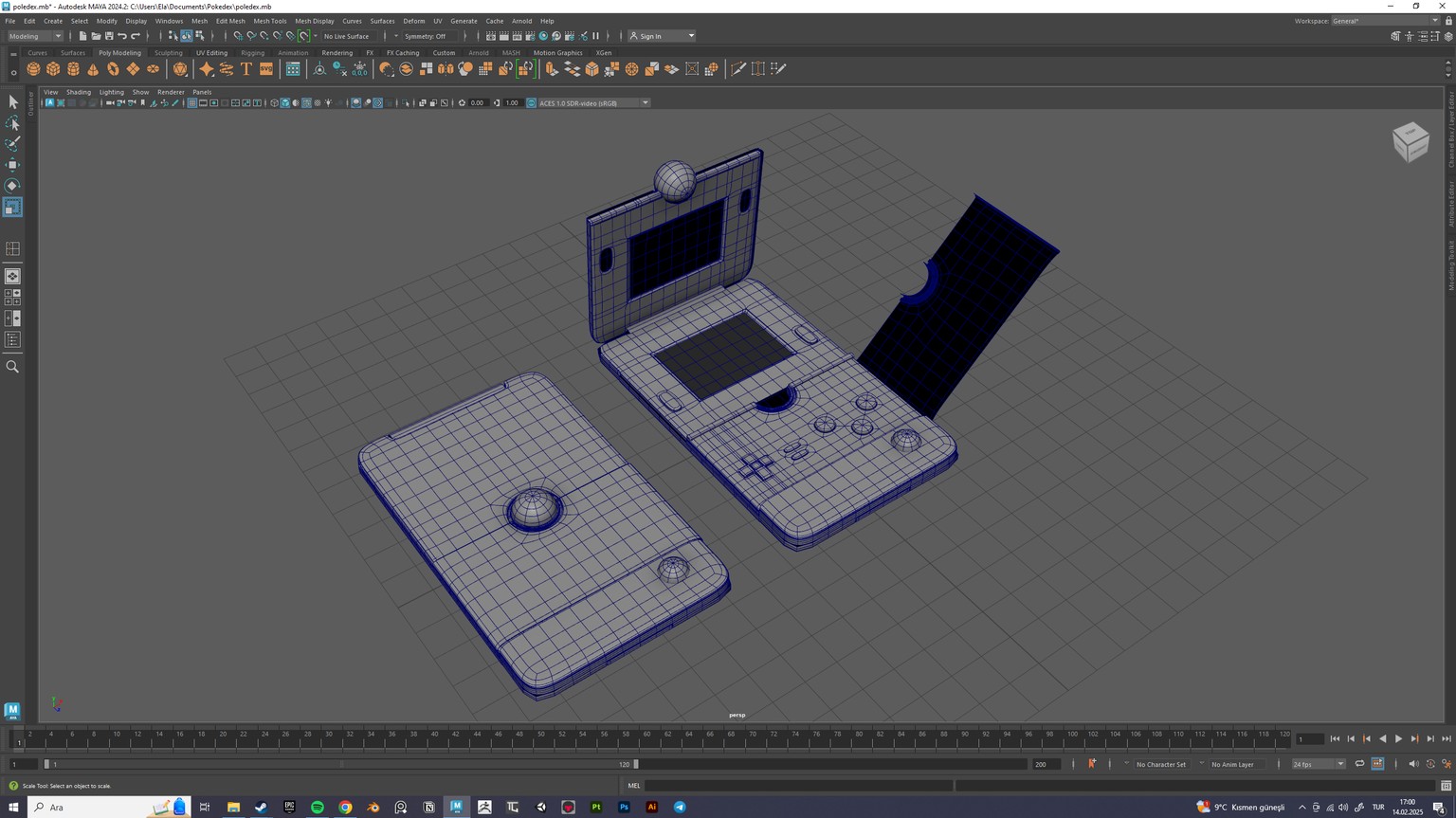Create a polygon cylinder from shelf
Viewport: 1456px width, 818px height.
[x=73, y=69]
